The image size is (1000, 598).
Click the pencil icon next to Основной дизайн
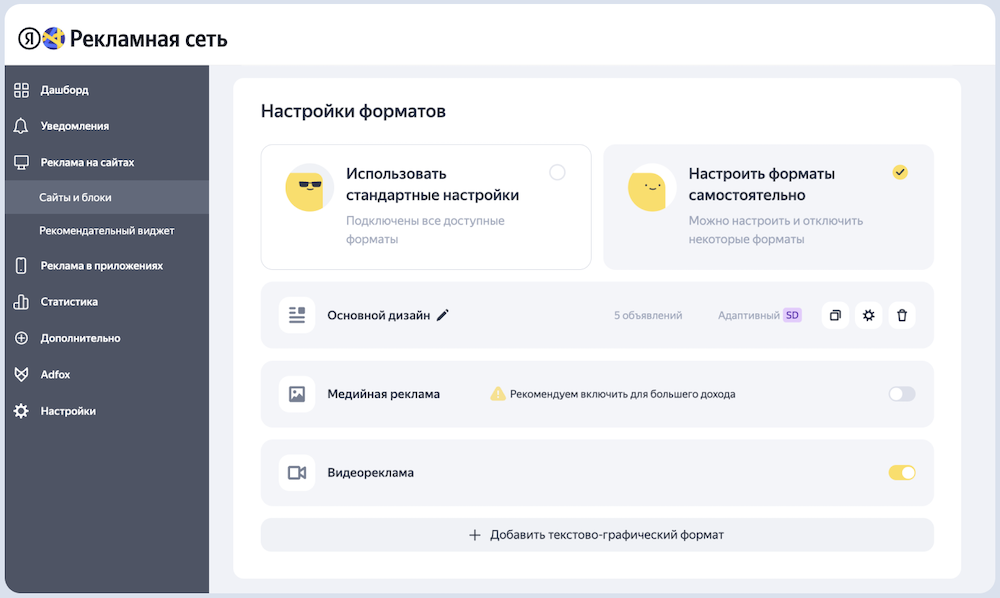[443, 315]
